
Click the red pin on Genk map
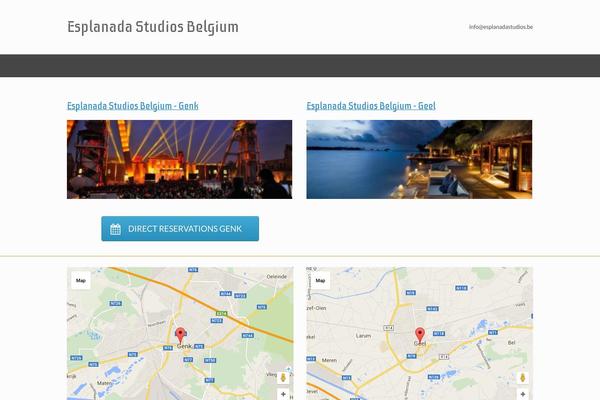click(x=180, y=335)
